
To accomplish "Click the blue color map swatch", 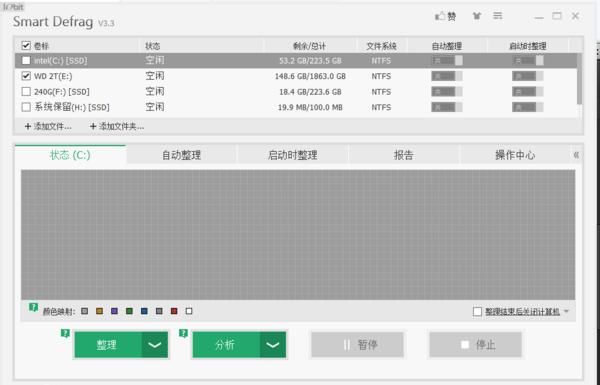I will pos(144,311).
